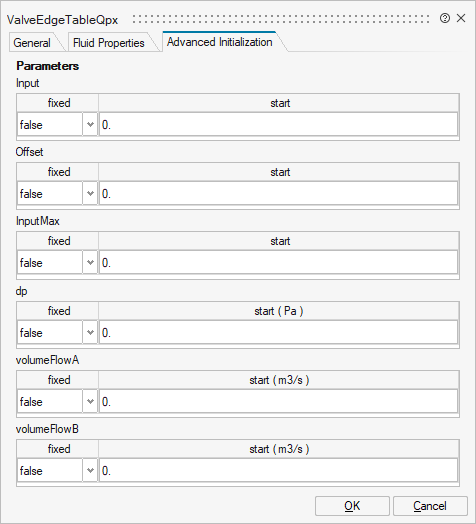Expand the Input fixed dropdown

pyautogui.click(x=90, y=125)
